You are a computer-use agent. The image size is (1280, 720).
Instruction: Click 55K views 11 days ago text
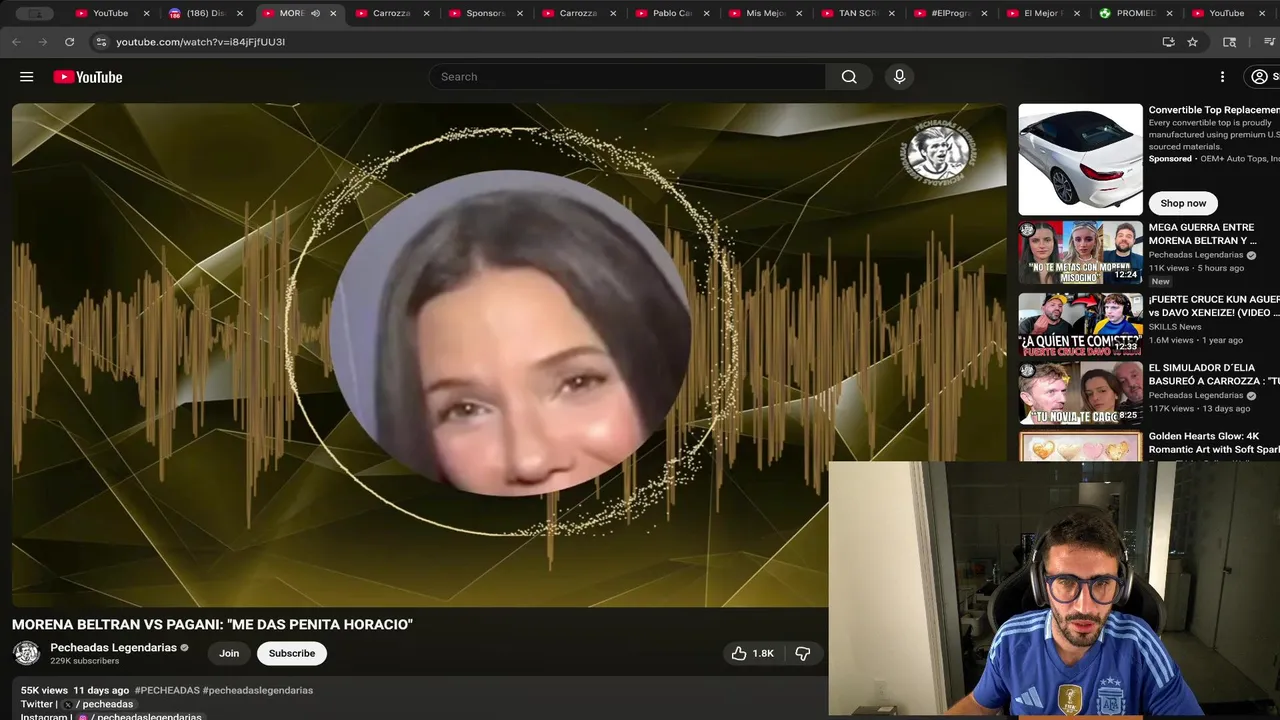click(x=75, y=690)
